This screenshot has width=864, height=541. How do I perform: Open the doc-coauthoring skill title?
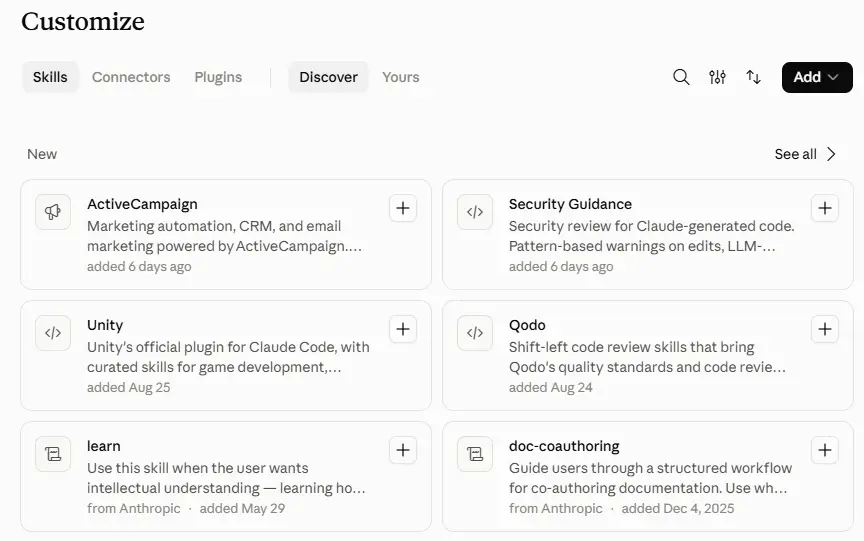(x=564, y=446)
